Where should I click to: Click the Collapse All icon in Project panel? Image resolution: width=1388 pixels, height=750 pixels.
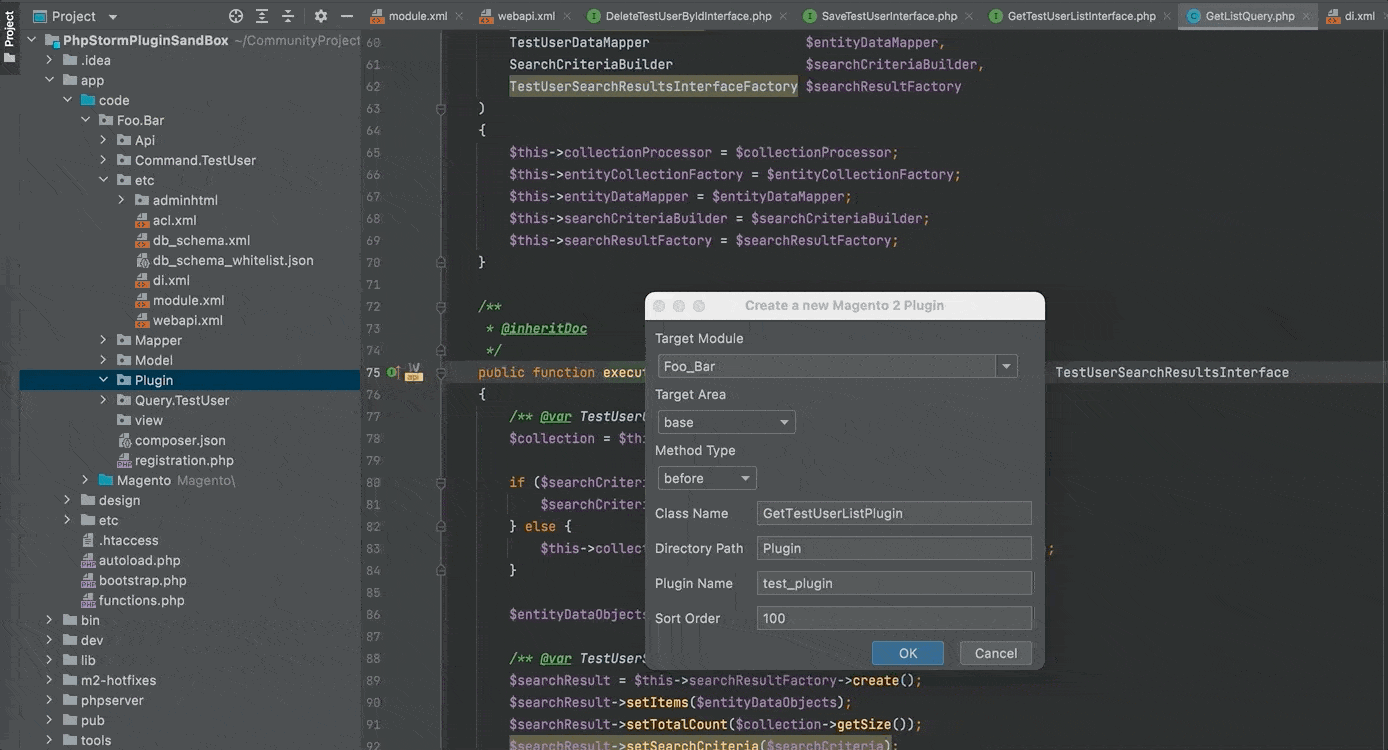tap(288, 16)
